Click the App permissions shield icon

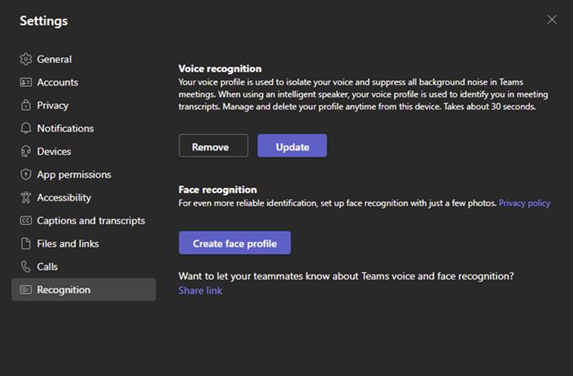point(26,174)
